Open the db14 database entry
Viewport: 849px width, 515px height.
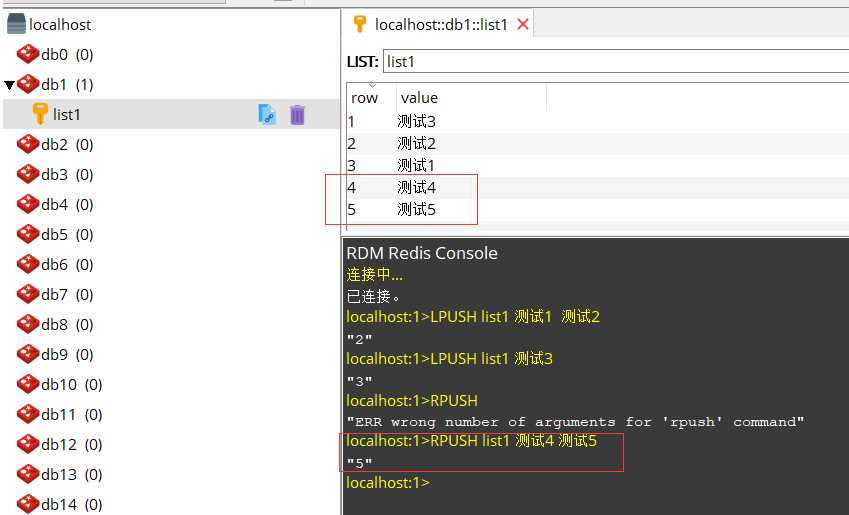click(70, 505)
